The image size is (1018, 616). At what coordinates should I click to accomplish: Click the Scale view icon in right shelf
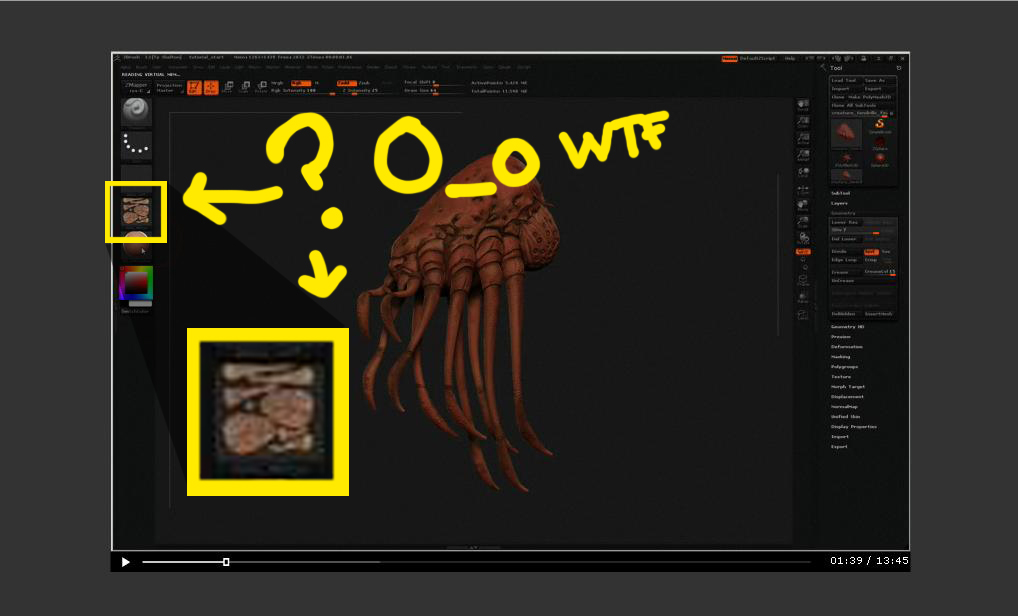point(804,221)
